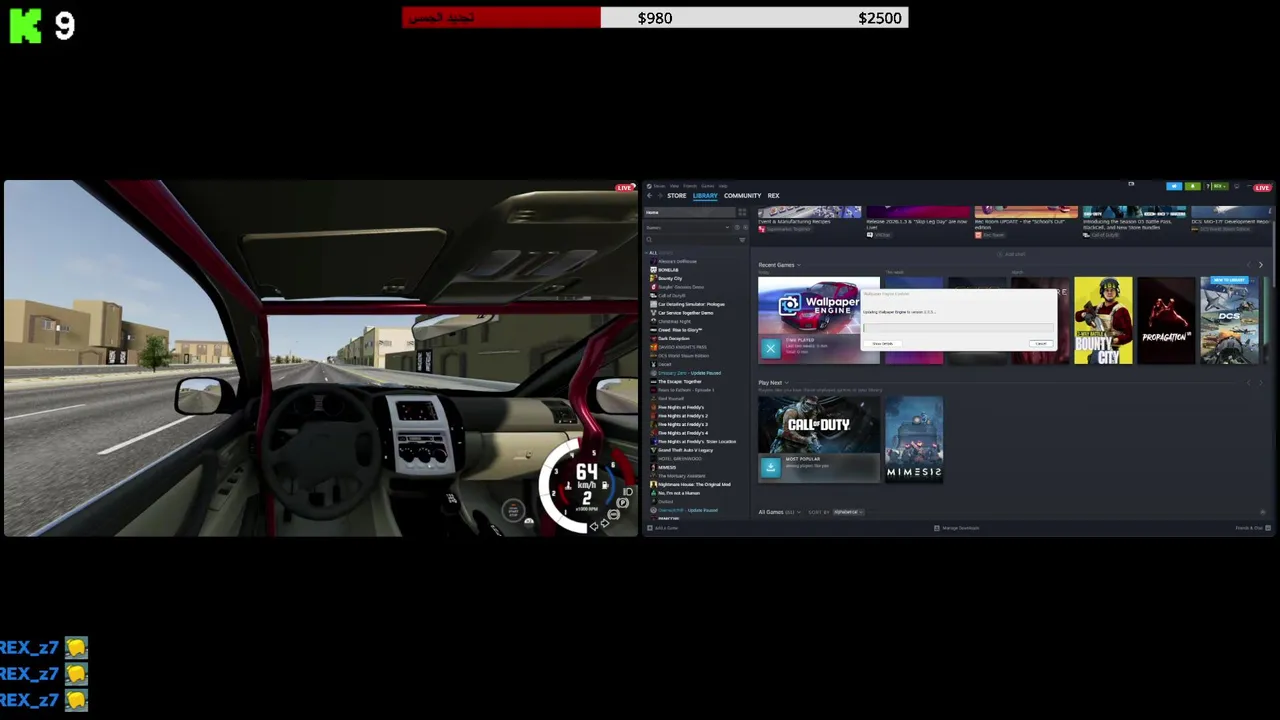
Task: Select The Escape: Together in list
Action: tap(680, 381)
